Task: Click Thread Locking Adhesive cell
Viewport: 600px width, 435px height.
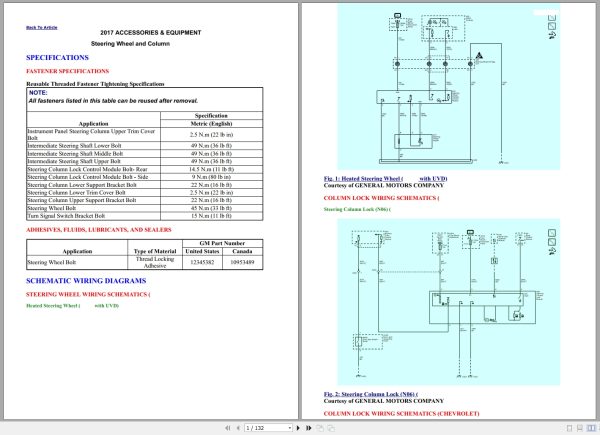Action: (x=155, y=262)
